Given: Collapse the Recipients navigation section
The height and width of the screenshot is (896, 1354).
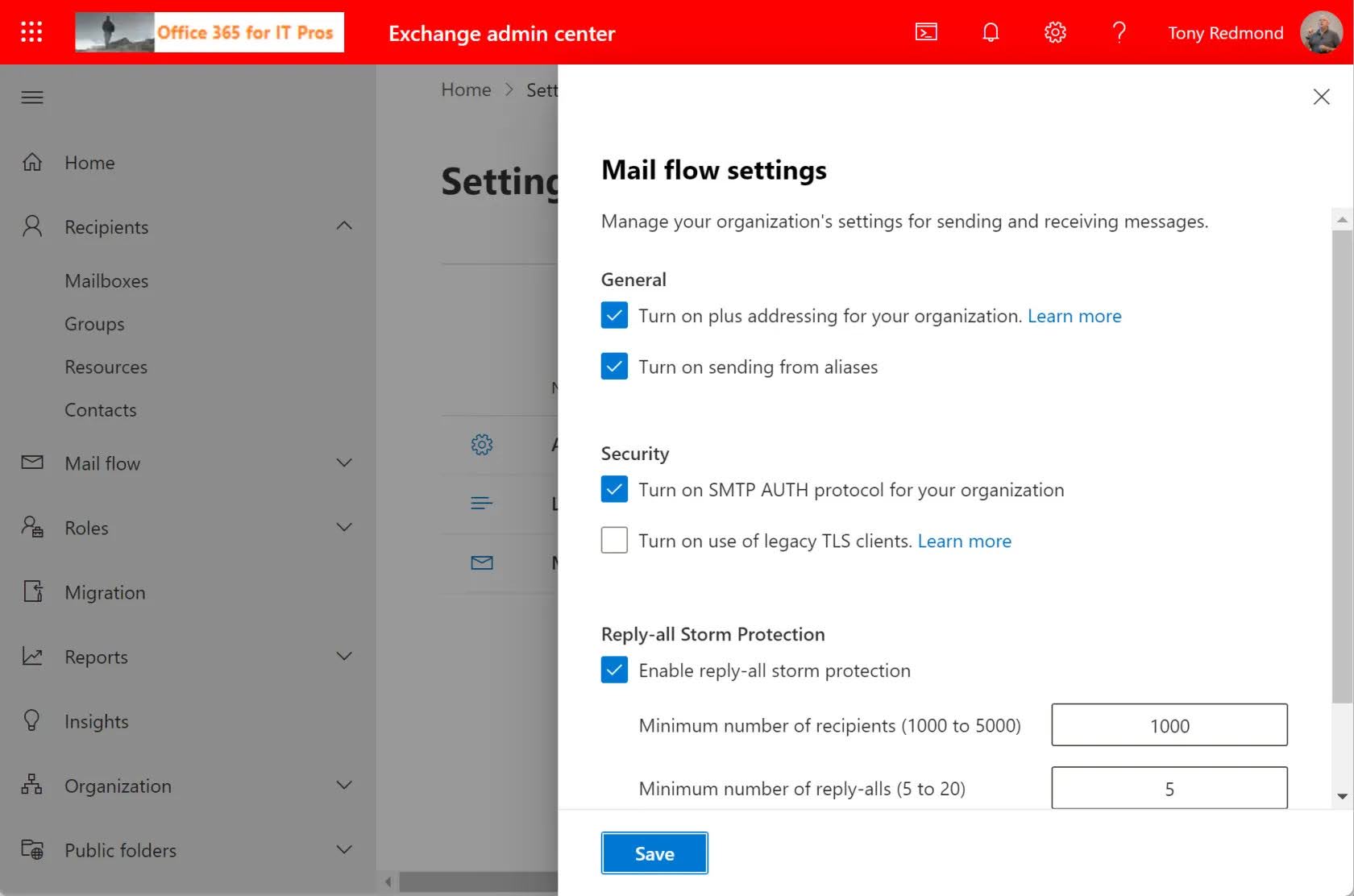Looking at the screenshot, I should pos(344,226).
